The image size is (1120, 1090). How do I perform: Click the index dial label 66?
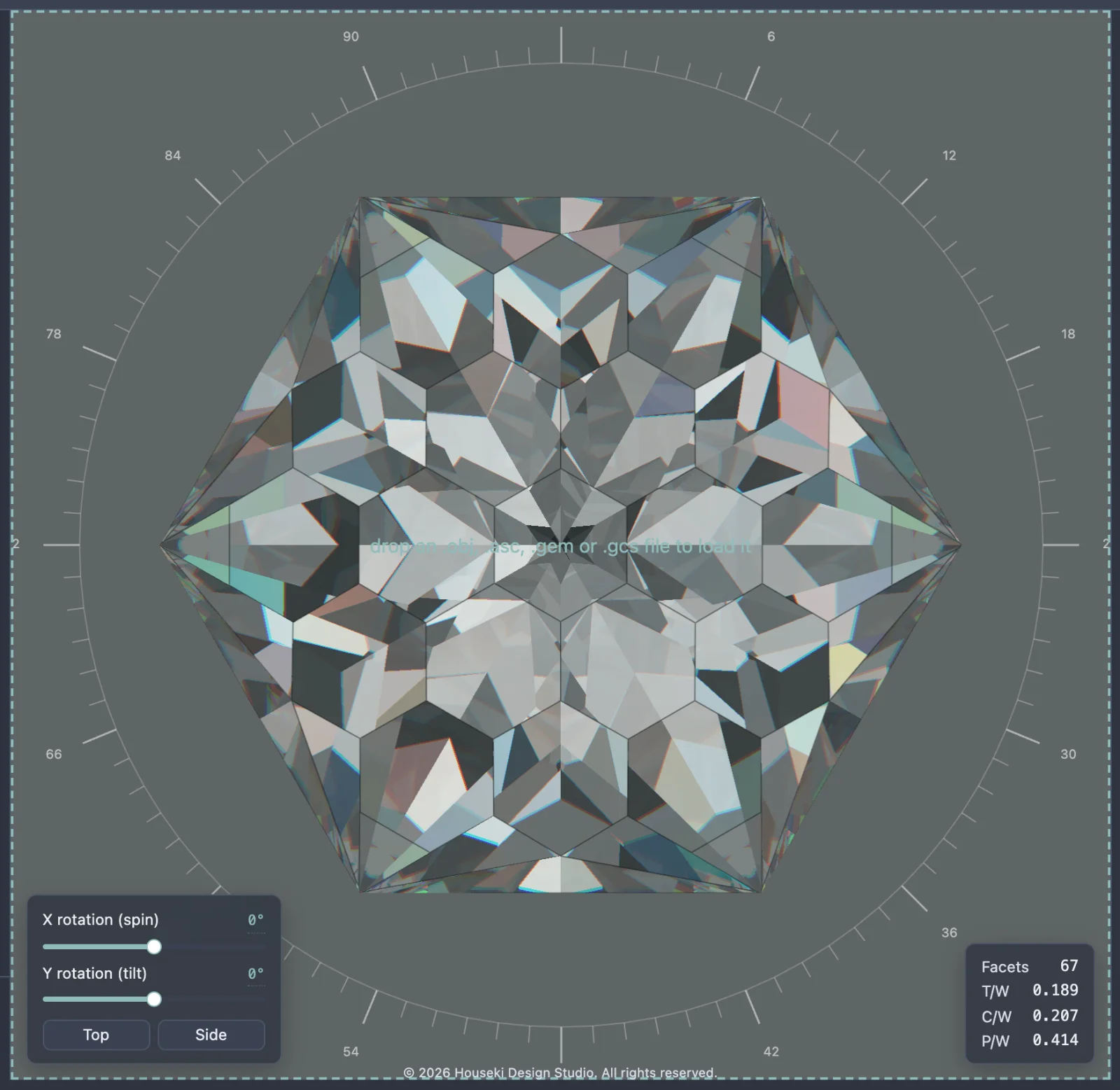[54, 754]
